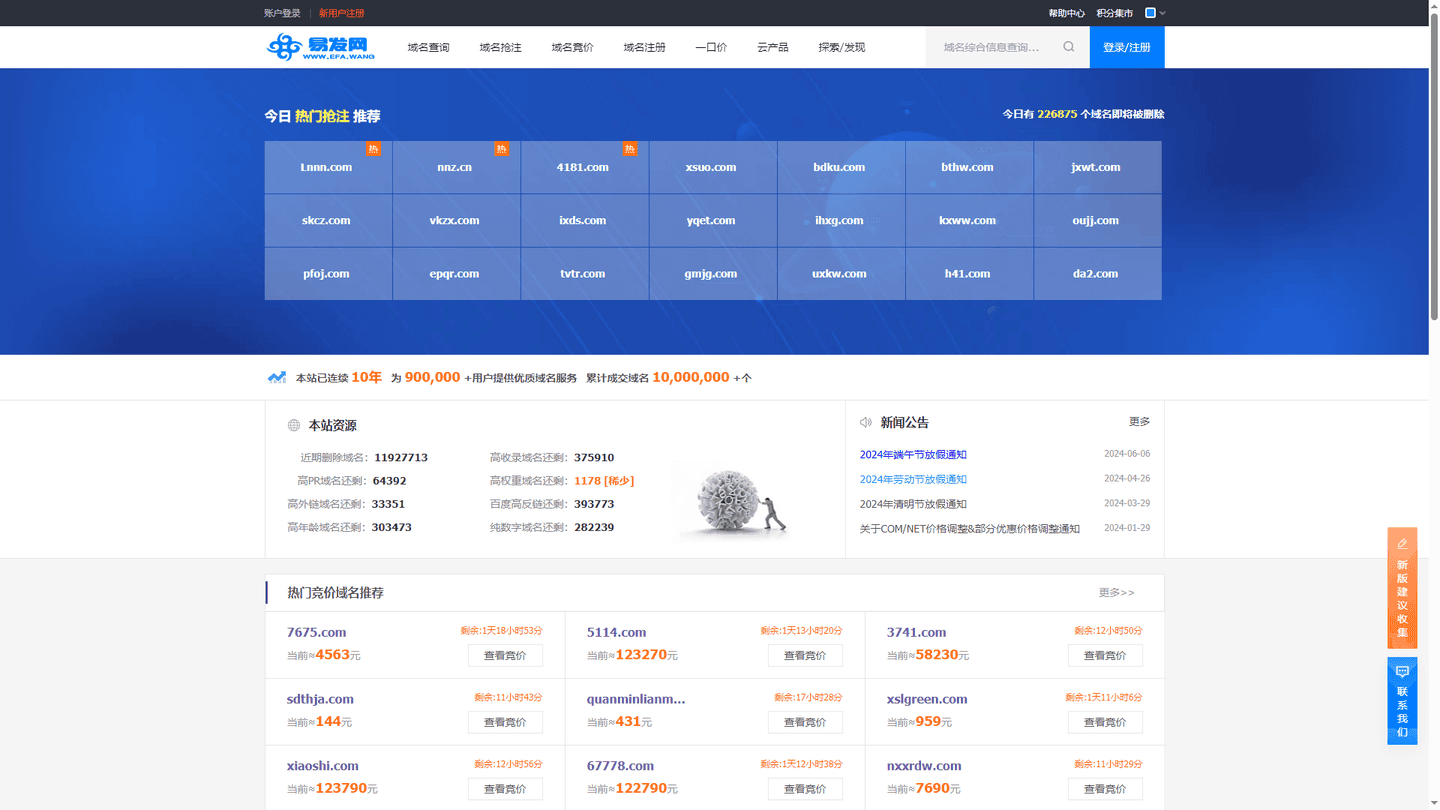Viewport: 1440px width, 810px height.
Task: Select the bdku.com domain tile
Action: 840,167
